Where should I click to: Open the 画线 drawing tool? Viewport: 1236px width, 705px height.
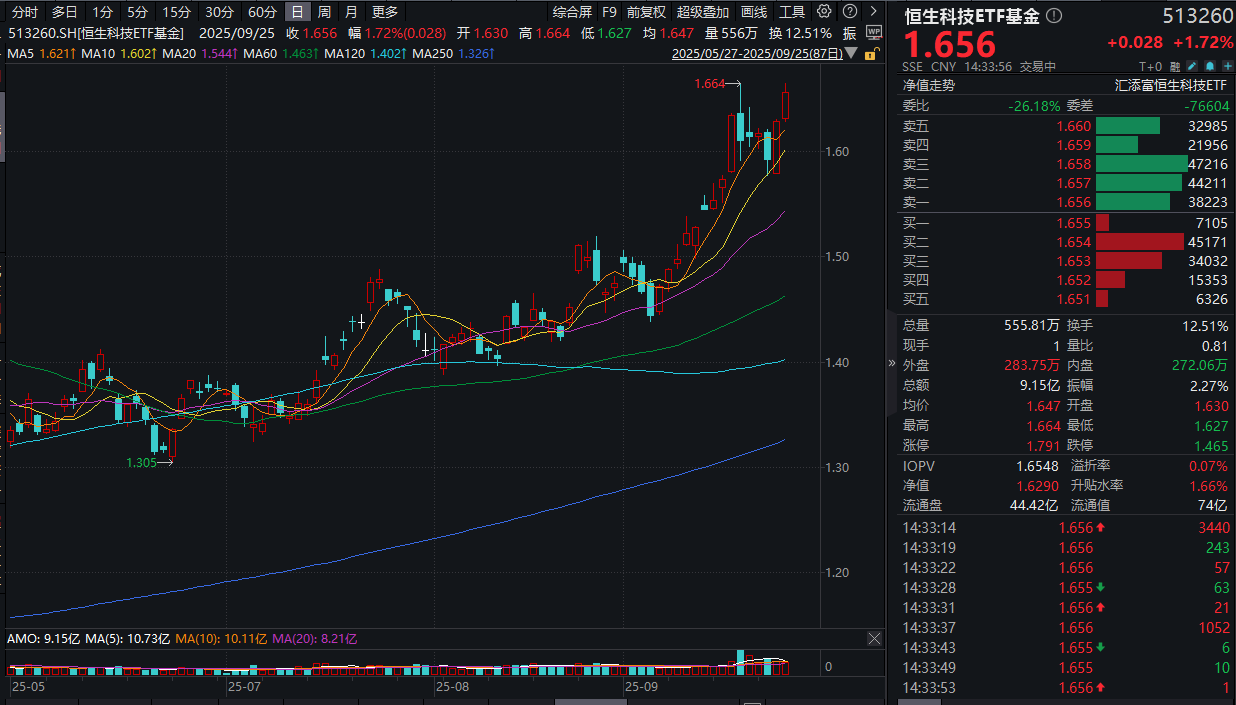click(x=753, y=12)
